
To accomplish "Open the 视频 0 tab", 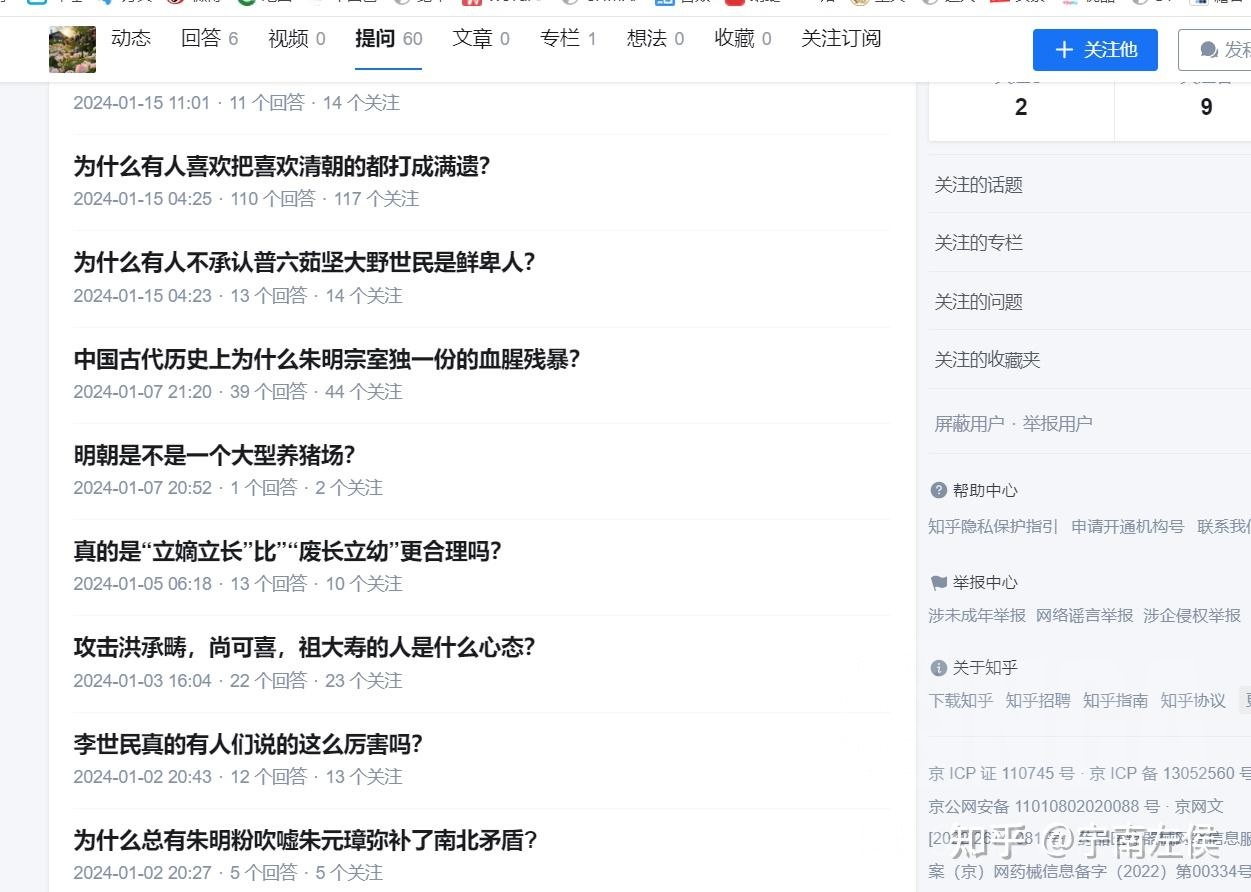I will pyautogui.click(x=297, y=38).
